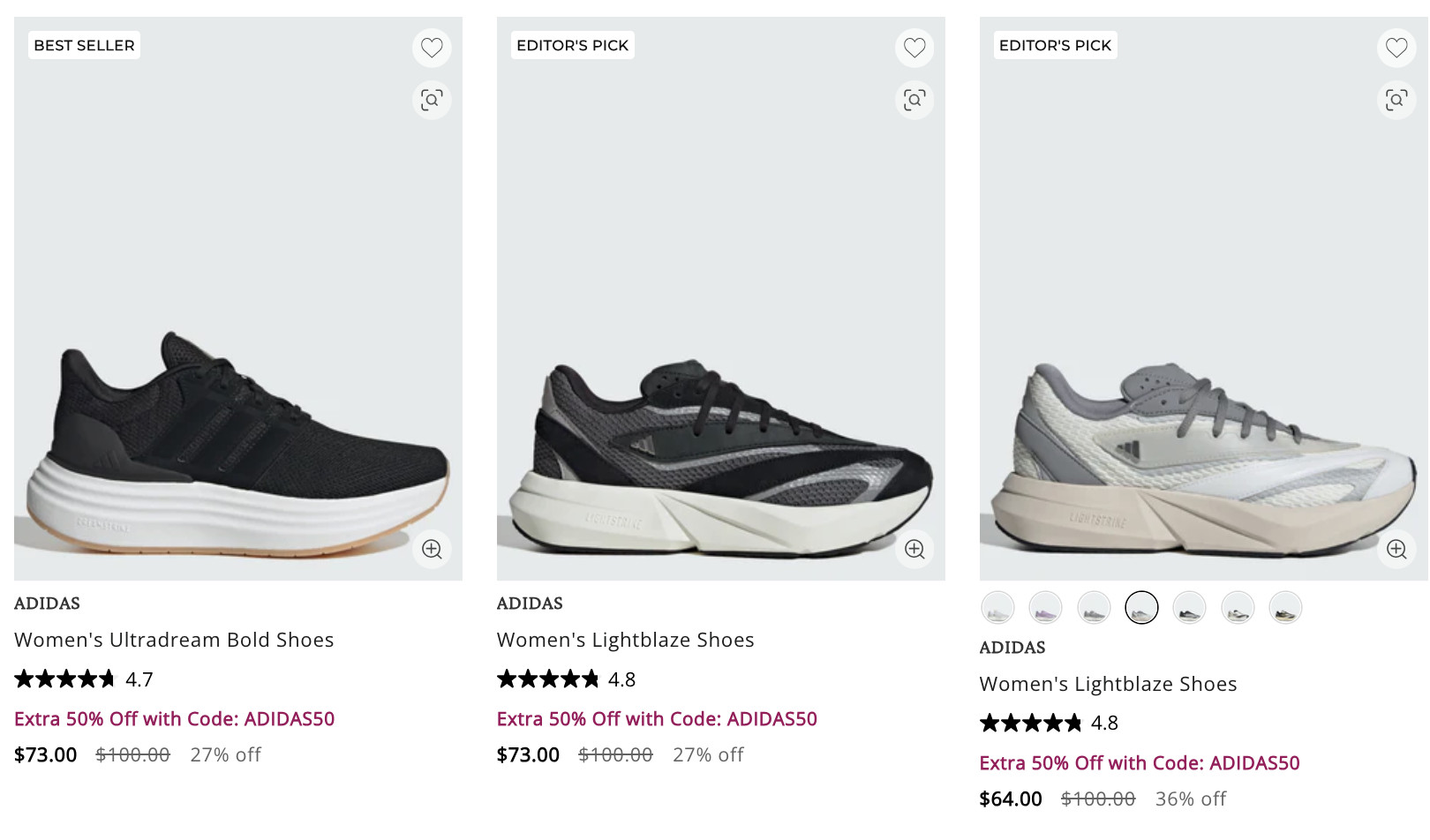Image resolution: width=1430 pixels, height=840 pixels.
Task: Click the Best Seller badge
Action: click(x=85, y=45)
